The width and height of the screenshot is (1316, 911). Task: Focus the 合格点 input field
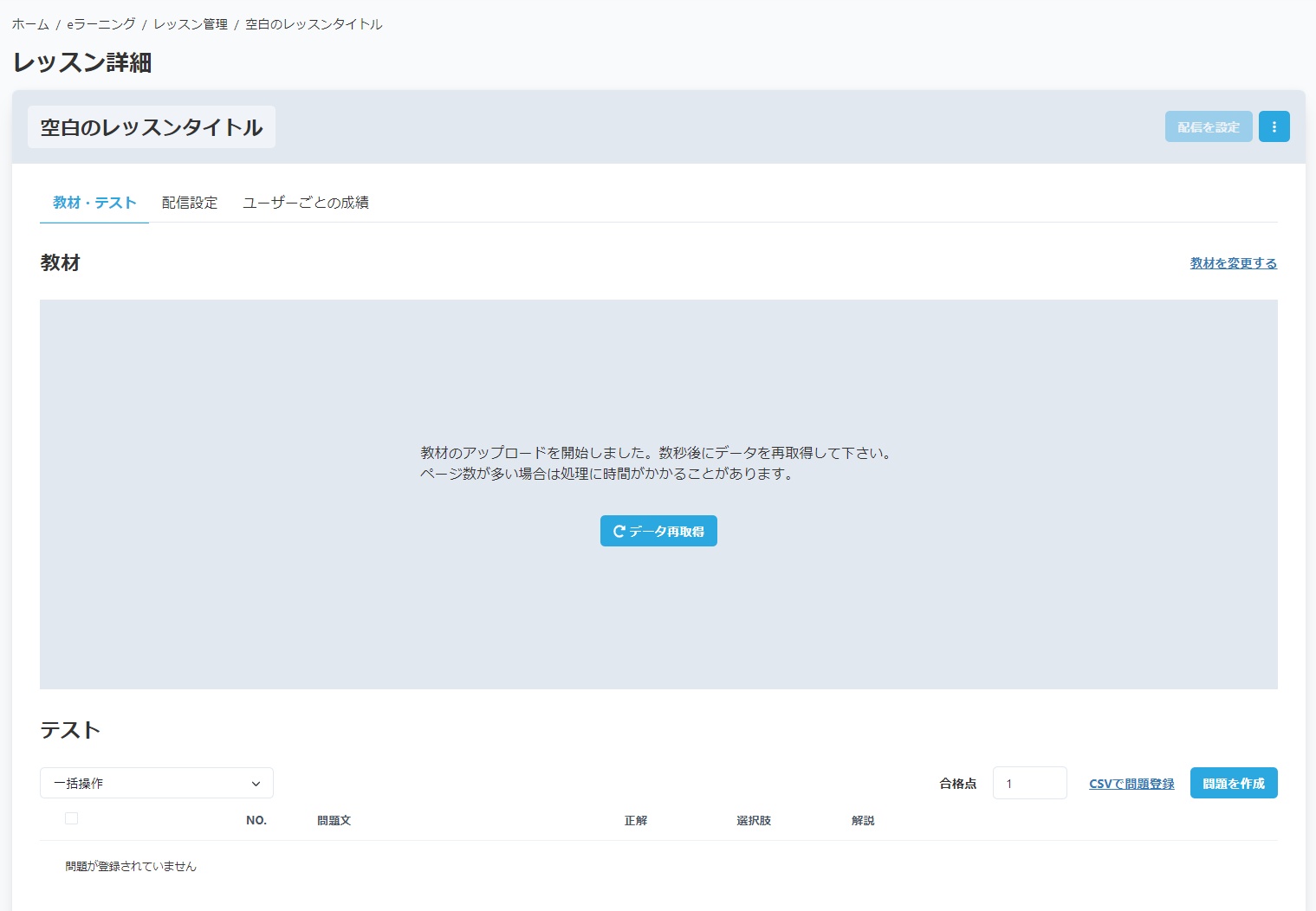tap(1029, 783)
